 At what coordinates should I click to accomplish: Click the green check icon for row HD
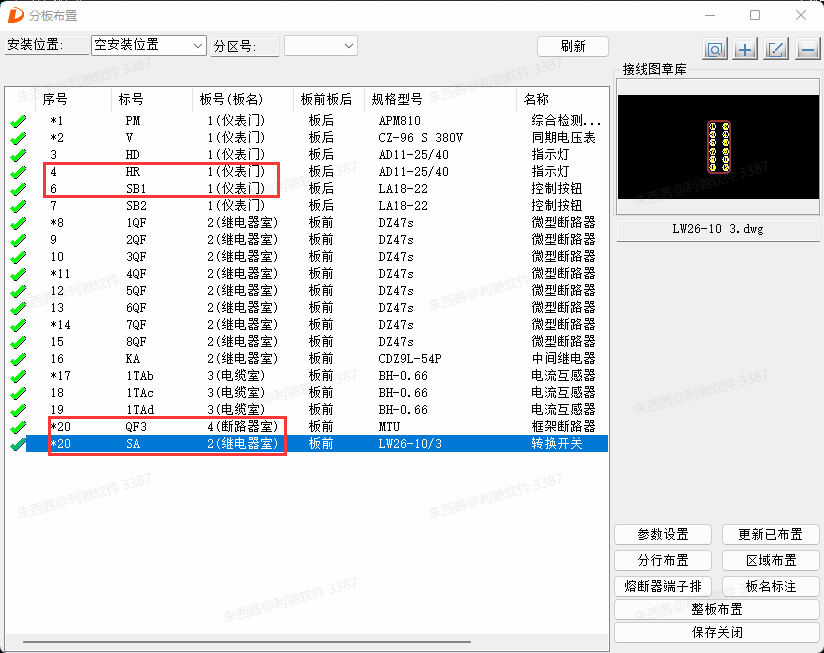point(18,155)
